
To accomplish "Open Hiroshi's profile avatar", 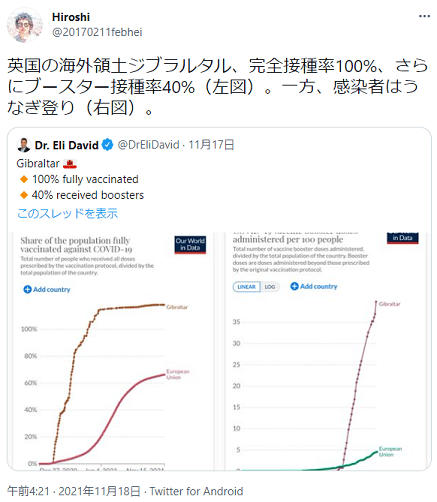I will point(25,25).
